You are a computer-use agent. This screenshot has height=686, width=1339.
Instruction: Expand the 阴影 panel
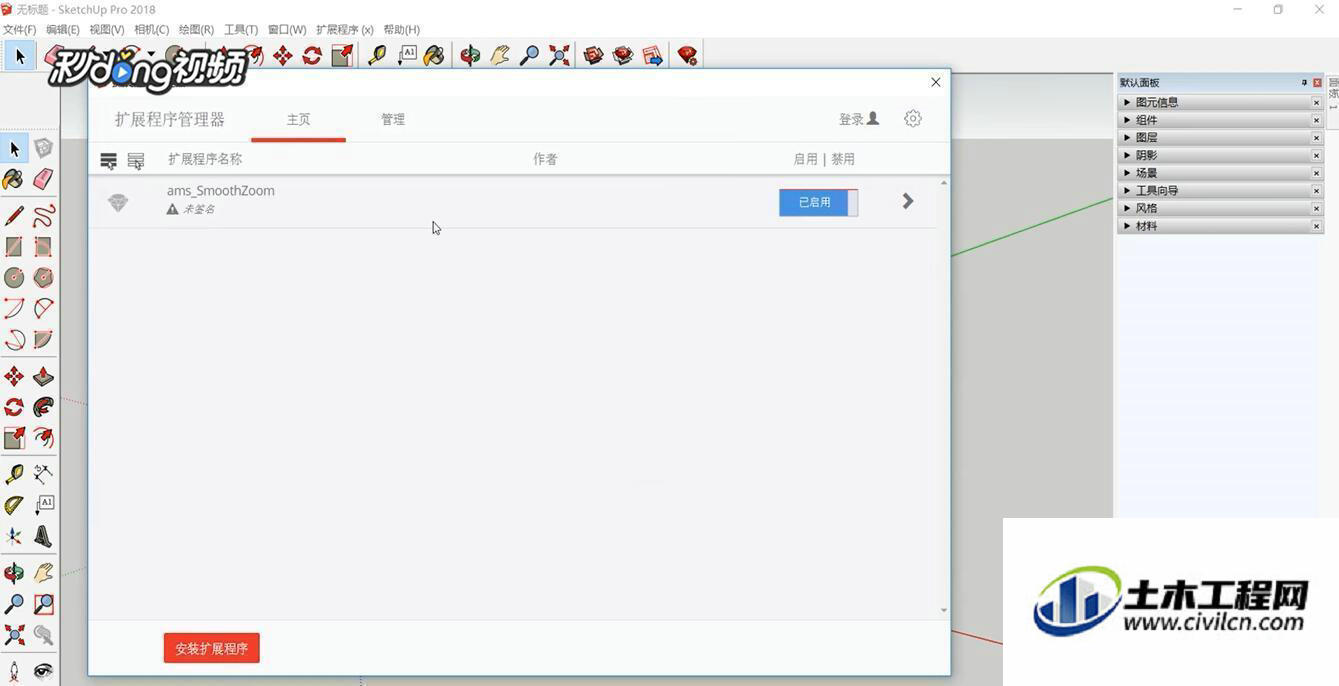[1219, 155]
